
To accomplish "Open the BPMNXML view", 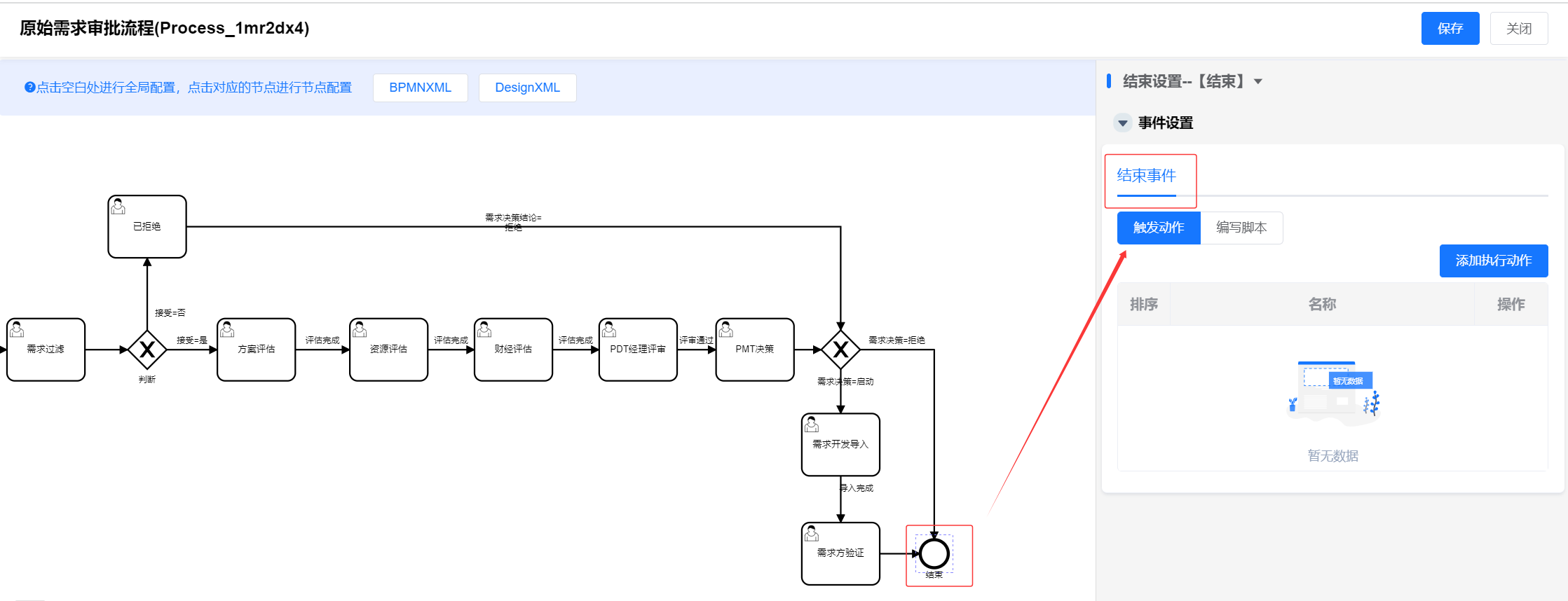I will click(x=420, y=88).
